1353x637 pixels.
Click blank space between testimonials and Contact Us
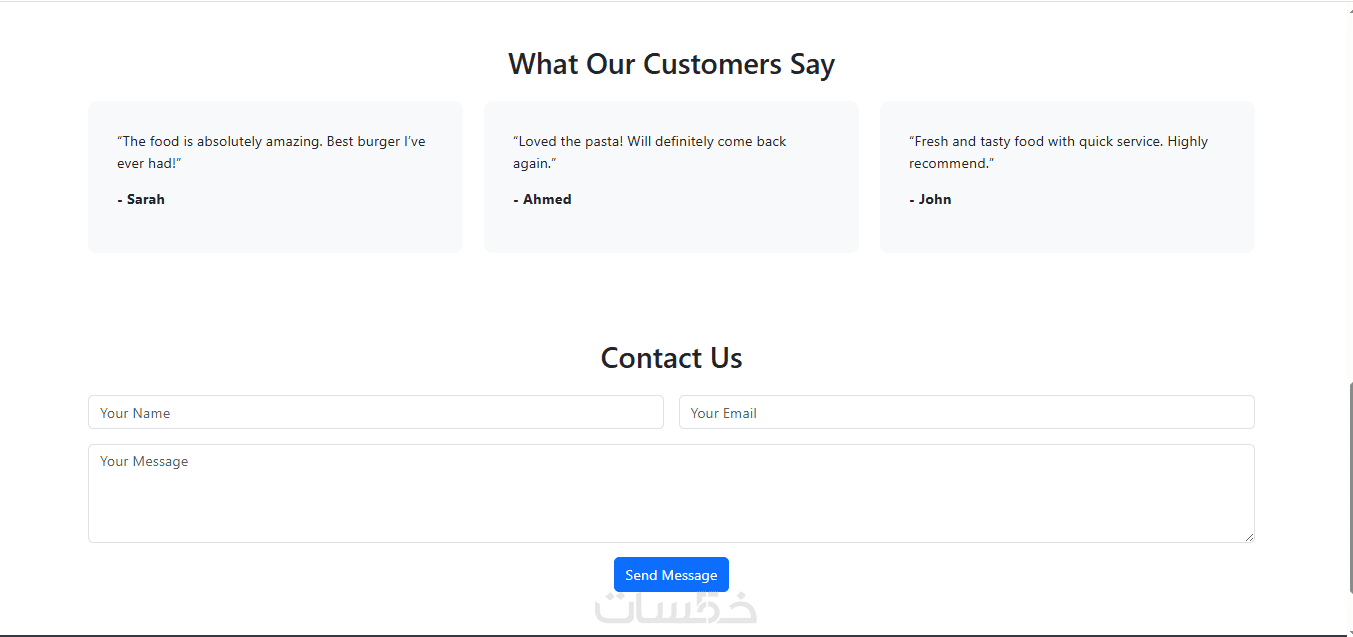tap(671, 295)
